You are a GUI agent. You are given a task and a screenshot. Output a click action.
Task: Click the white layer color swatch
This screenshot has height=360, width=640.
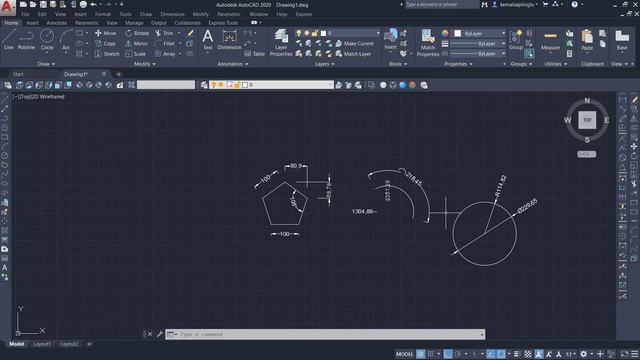323,33
